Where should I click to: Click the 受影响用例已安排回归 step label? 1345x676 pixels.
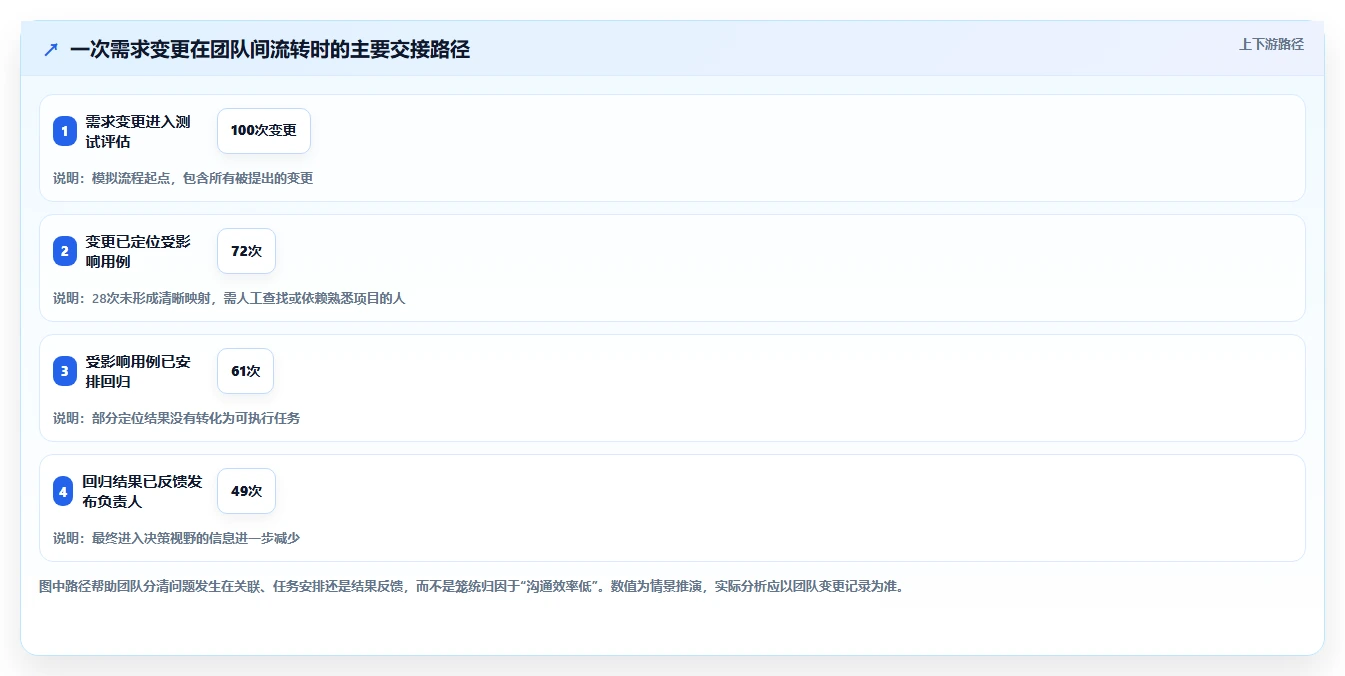pyautogui.click(x=138, y=371)
